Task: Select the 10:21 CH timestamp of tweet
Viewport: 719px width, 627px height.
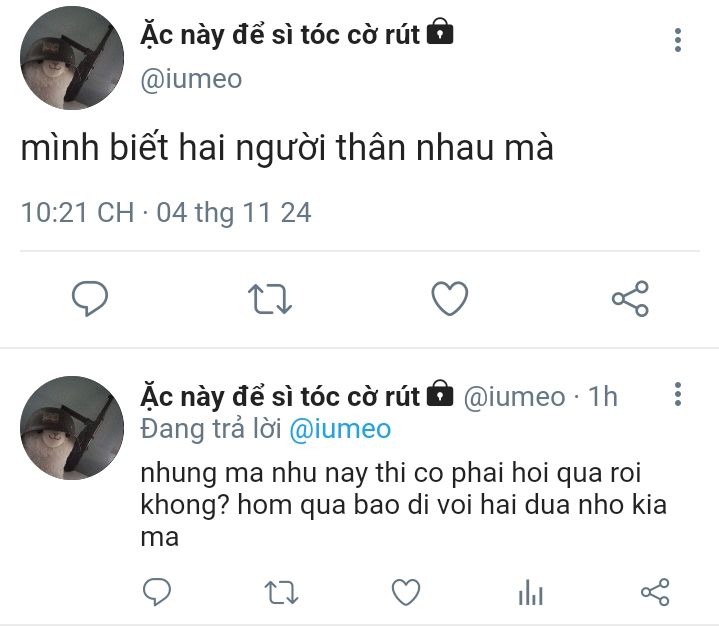Action: pos(78,213)
